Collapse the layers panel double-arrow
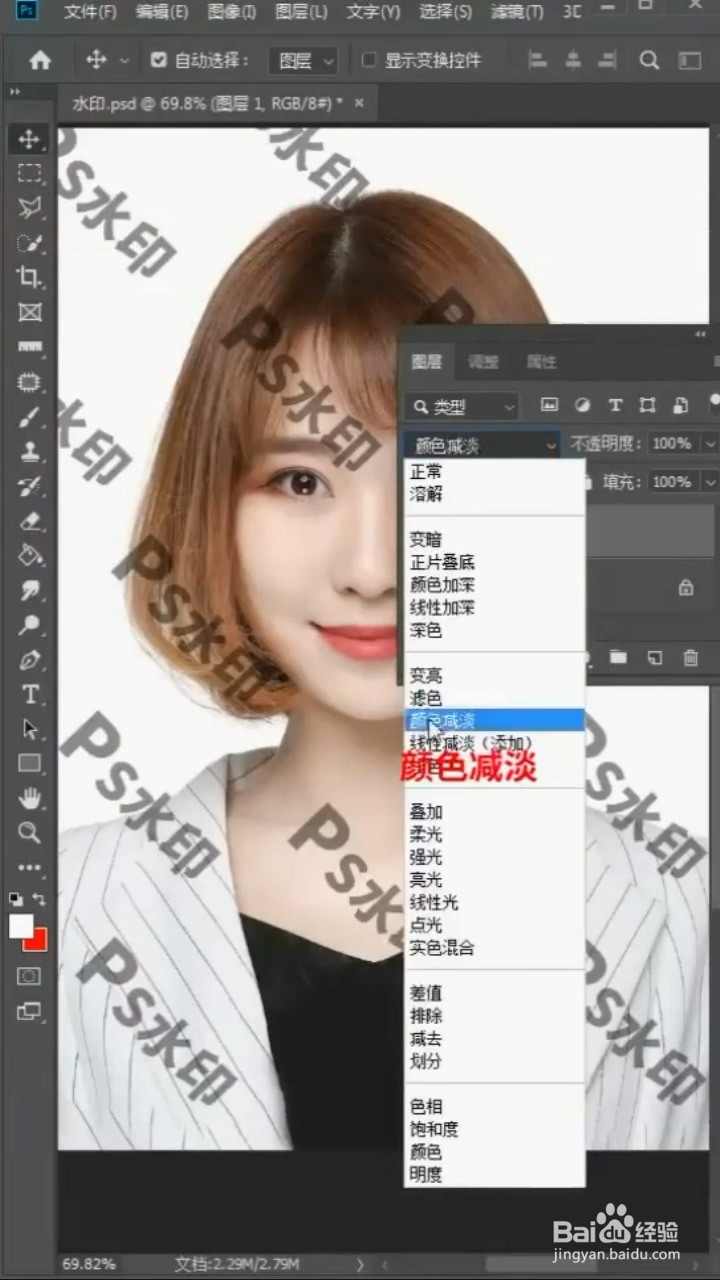Viewport: 720px width, 1280px height. click(x=701, y=335)
